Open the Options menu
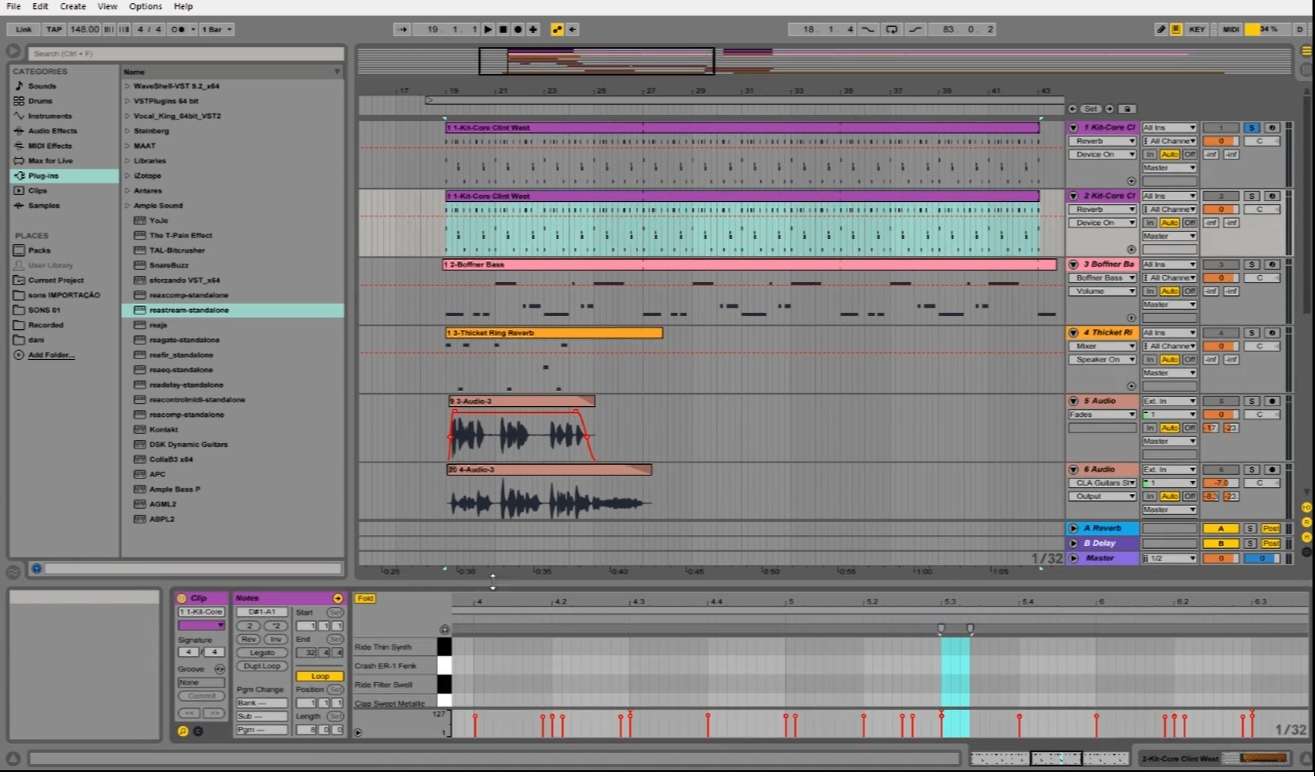The width and height of the screenshot is (1315, 776). pyautogui.click(x=145, y=6)
